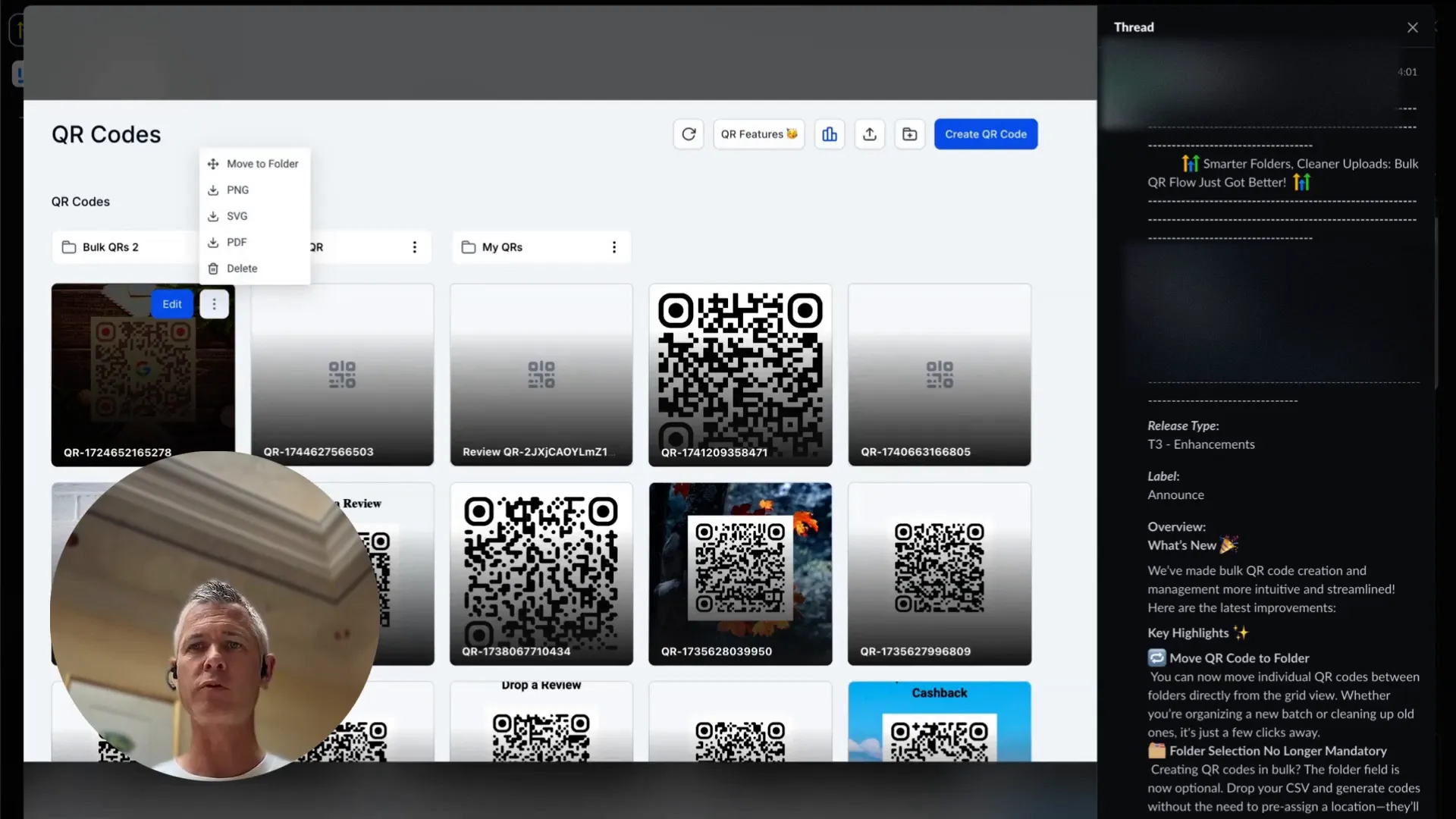Image resolution: width=1456 pixels, height=819 pixels.
Task: Open Bulk QRs 2 folder
Action: click(125, 247)
